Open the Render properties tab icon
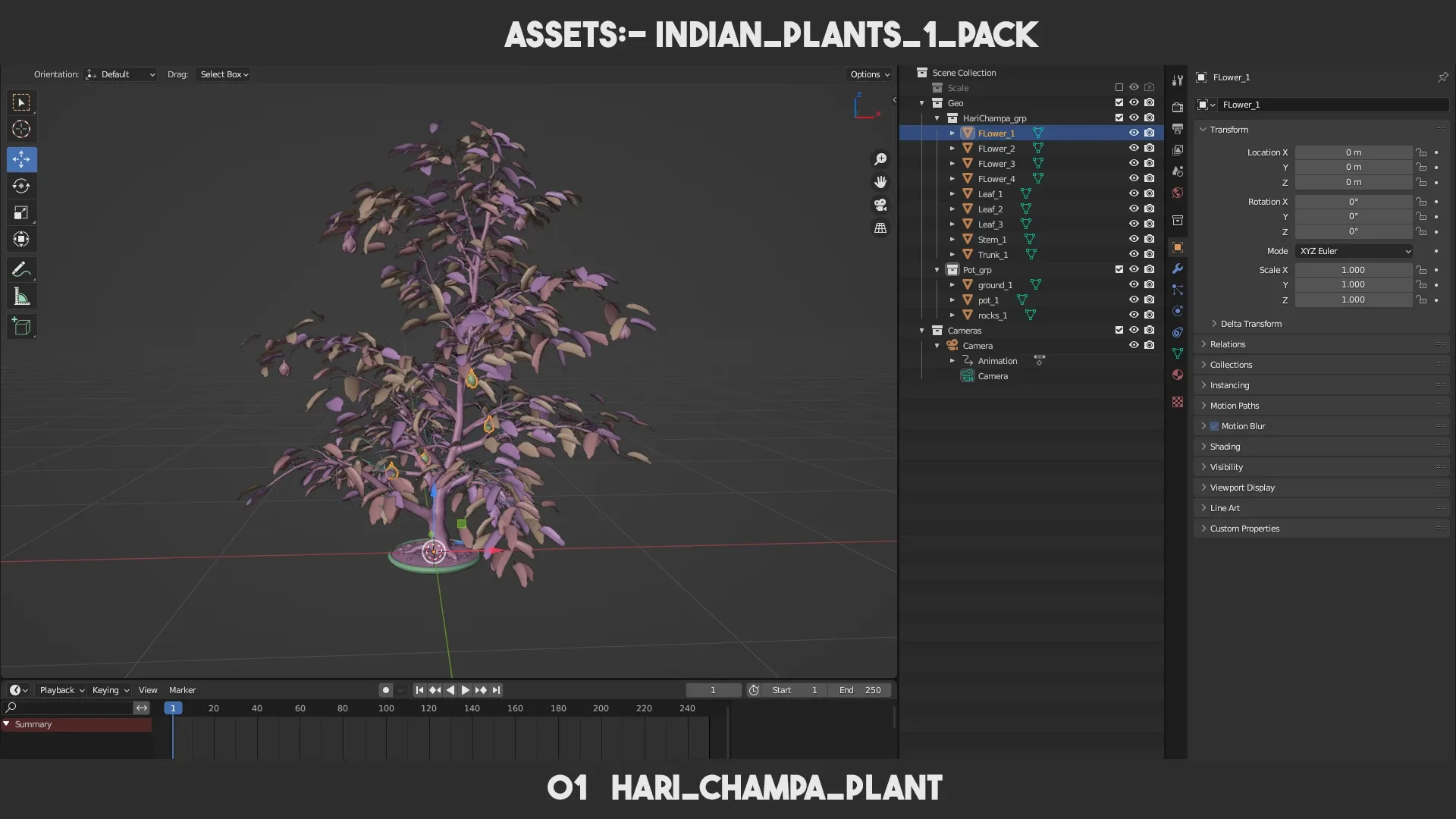 (x=1177, y=108)
